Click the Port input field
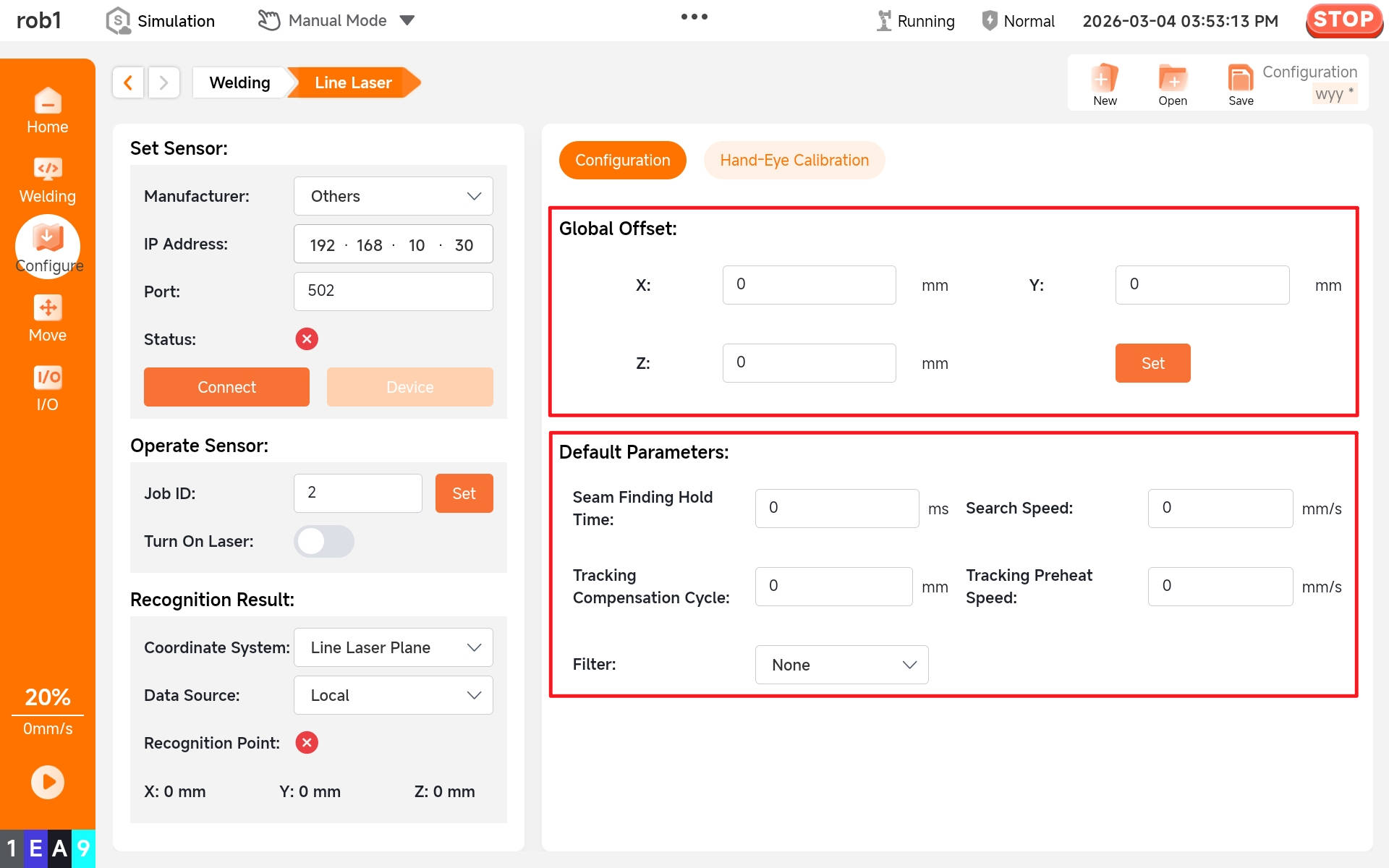The image size is (1389, 868). 393,292
